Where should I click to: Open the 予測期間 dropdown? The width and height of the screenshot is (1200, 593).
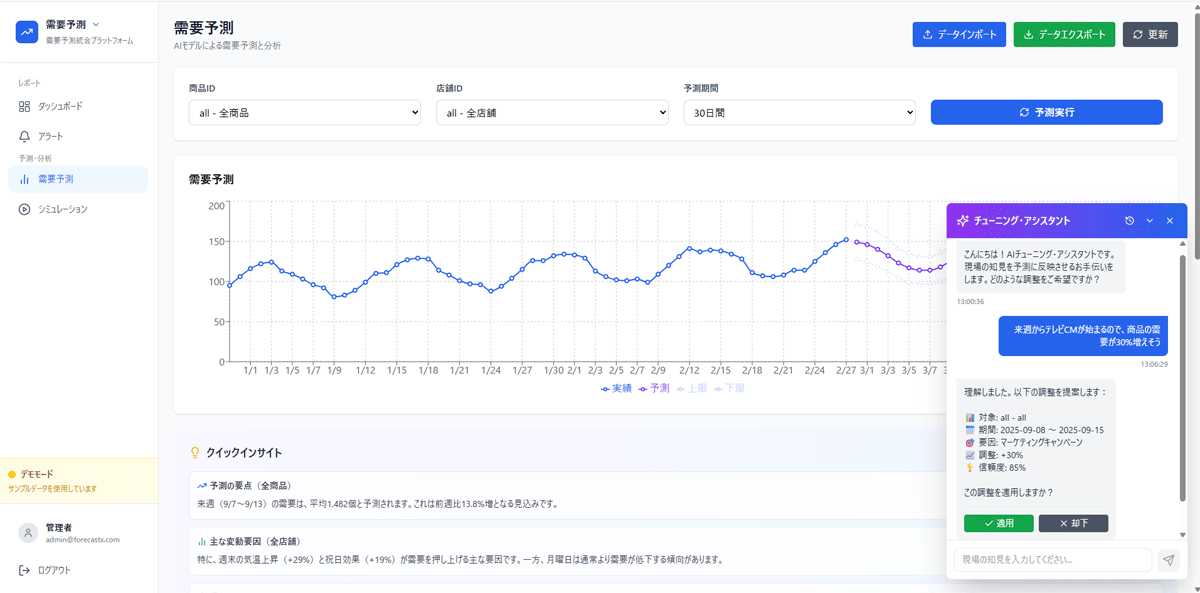click(800, 113)
